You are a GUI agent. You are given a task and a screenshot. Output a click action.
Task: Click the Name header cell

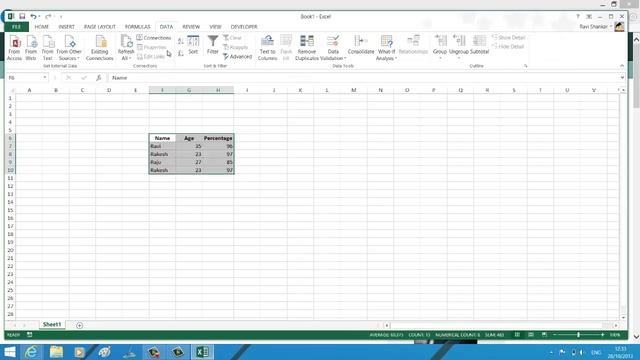coord(162,138)
